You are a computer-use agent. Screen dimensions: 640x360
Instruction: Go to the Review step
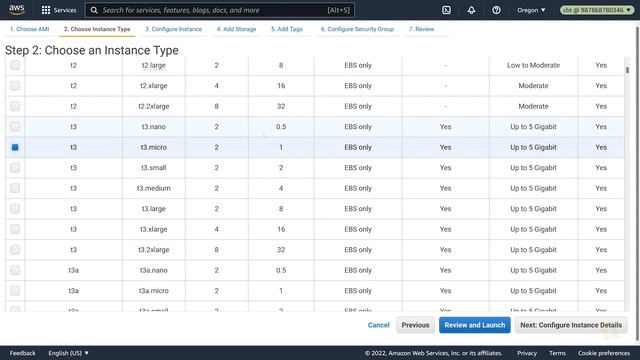point(422,29)
